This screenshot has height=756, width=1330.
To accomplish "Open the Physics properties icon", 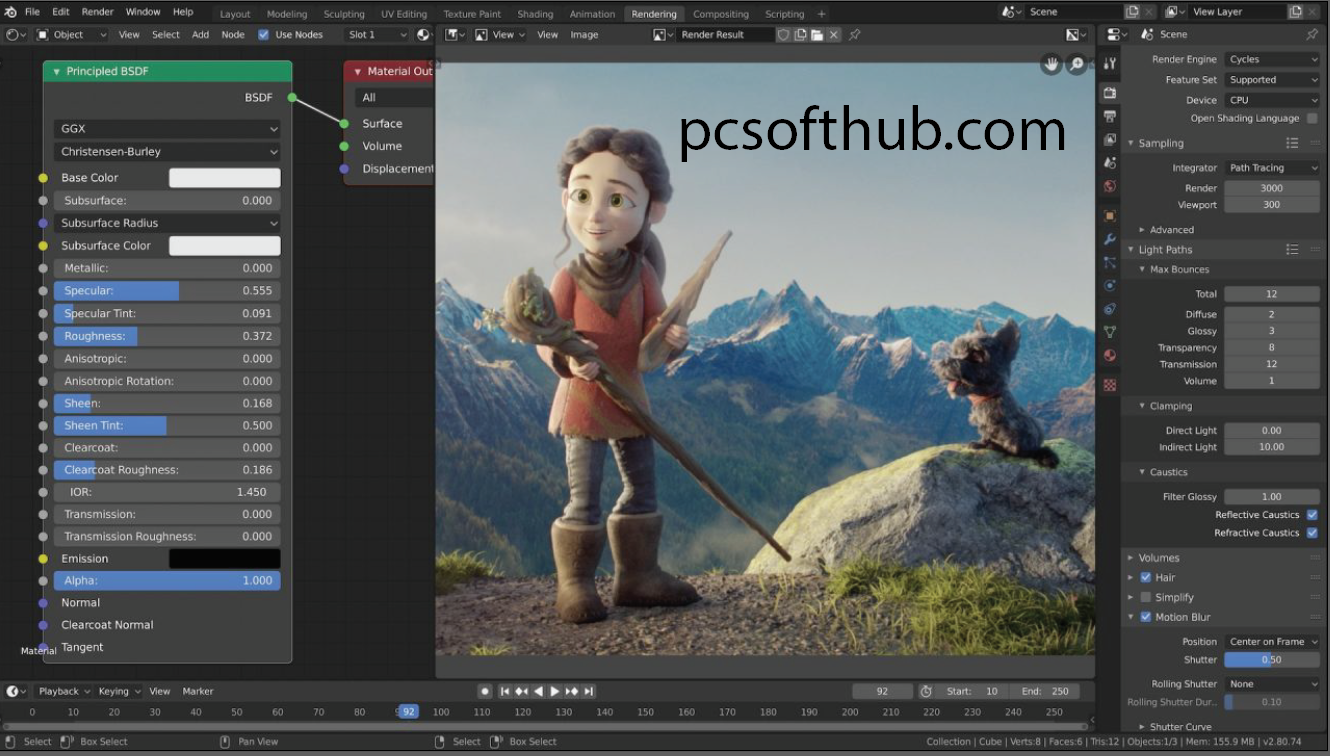I will [x=1109, y=286].
